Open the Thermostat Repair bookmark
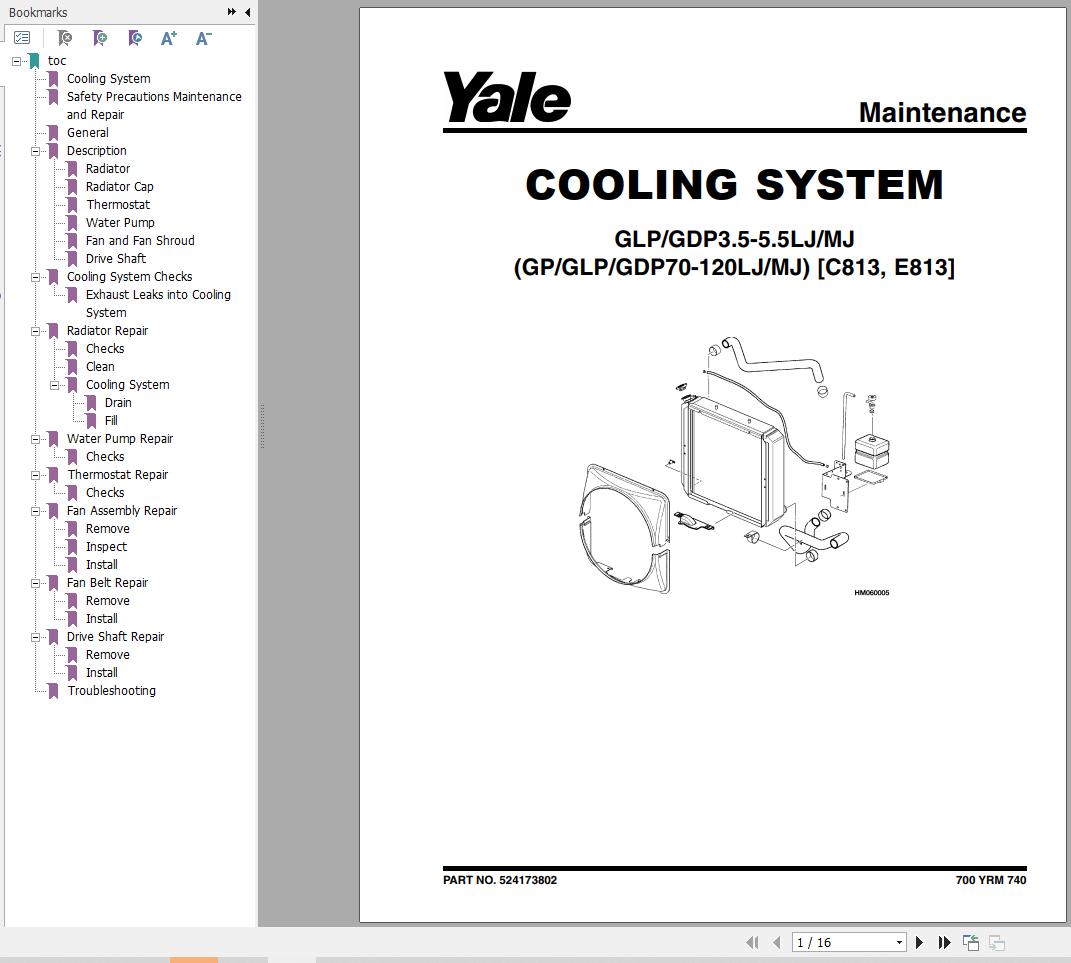Screen dimensions: 1071x963 click(x=117, y=475)
